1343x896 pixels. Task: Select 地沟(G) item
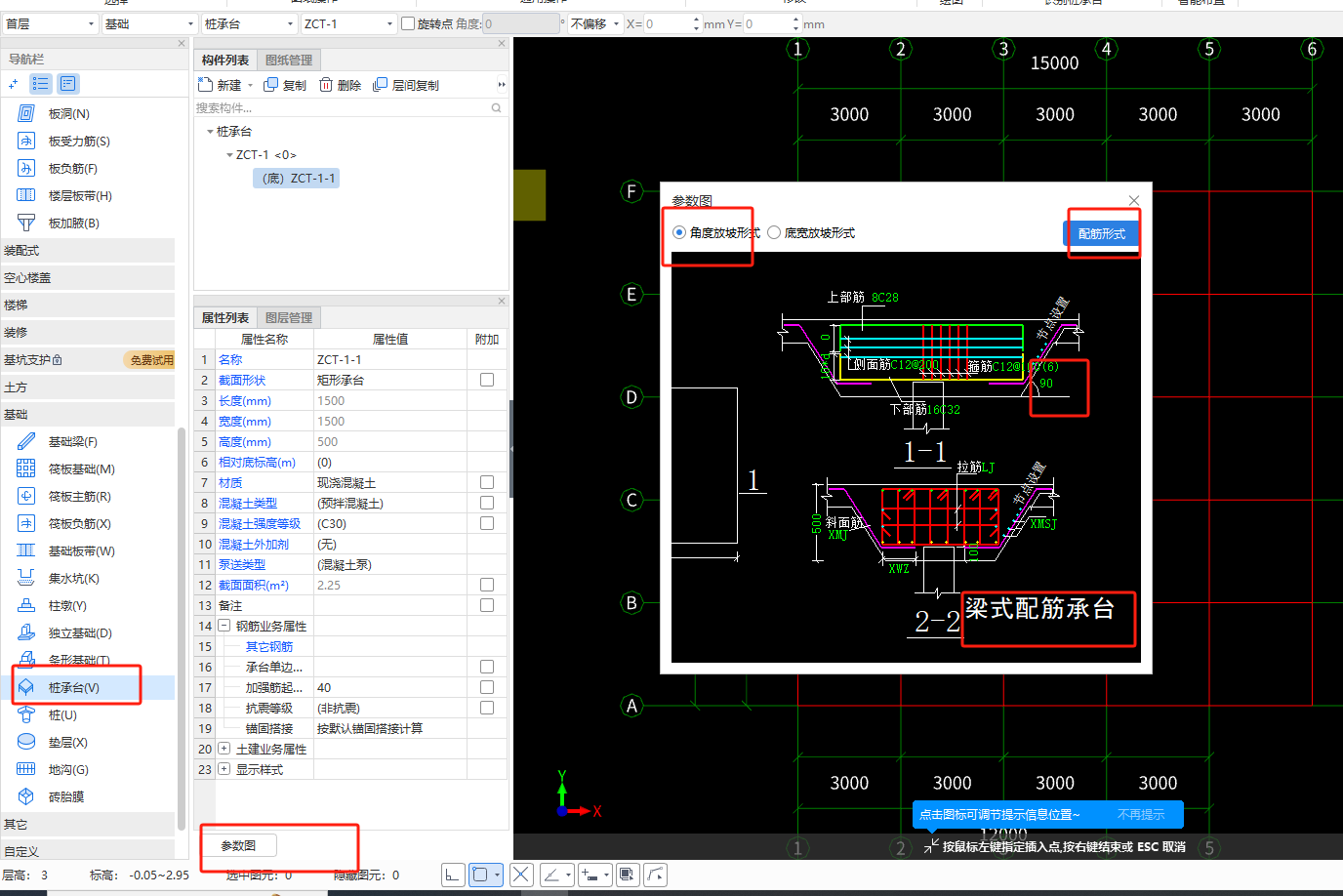click(68, 770)
